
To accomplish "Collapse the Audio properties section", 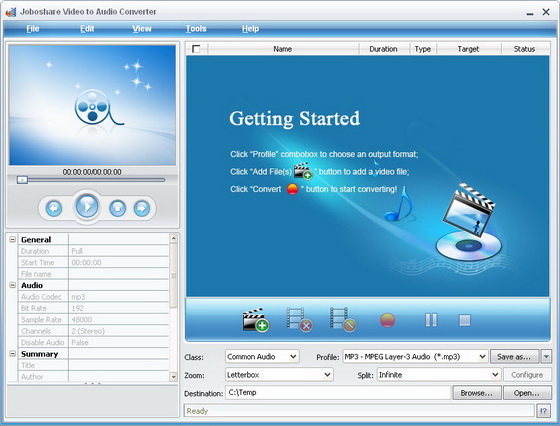I will (x=12, y=285).
